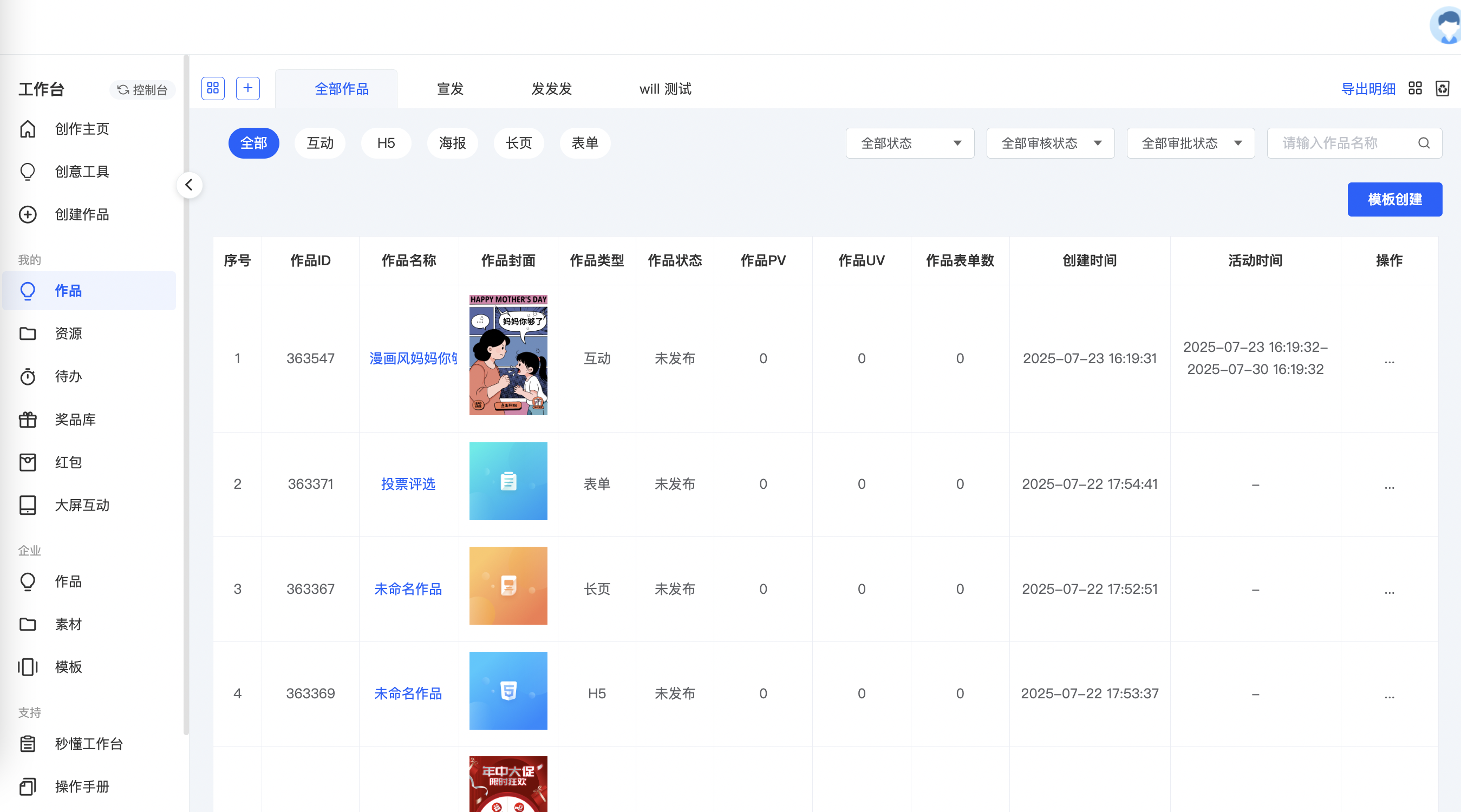Click the search magnifier icon

click(x=1424, y=143)
